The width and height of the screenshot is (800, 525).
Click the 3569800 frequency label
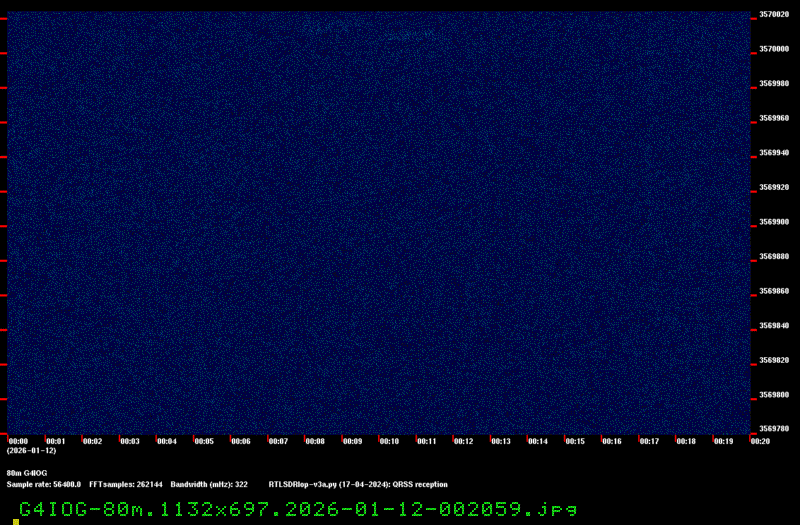click(774, 395)
